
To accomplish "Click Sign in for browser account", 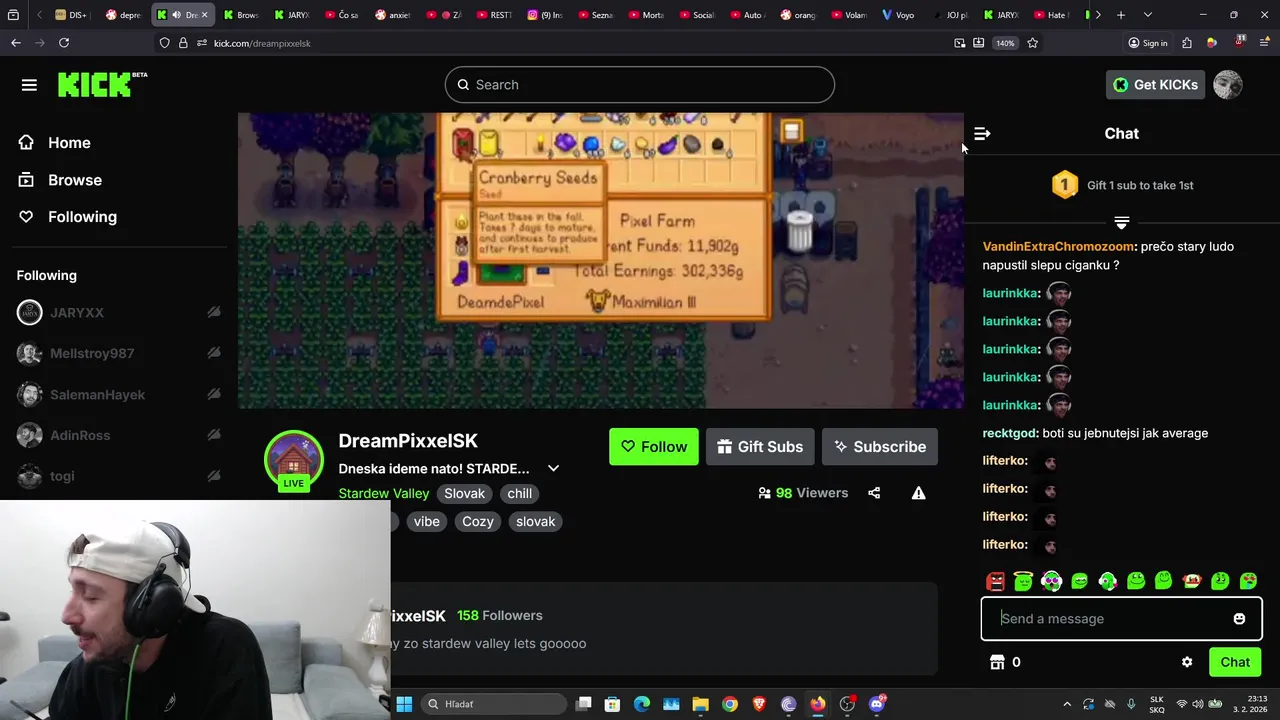I will (x=1147, y=43).
